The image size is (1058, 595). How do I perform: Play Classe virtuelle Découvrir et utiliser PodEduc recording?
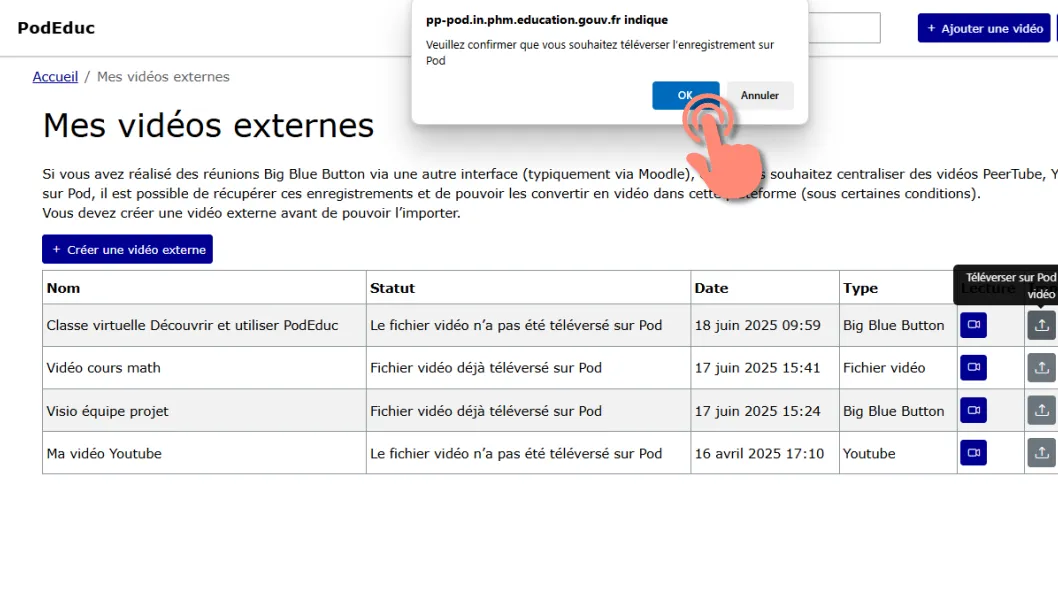click(973, 325)
